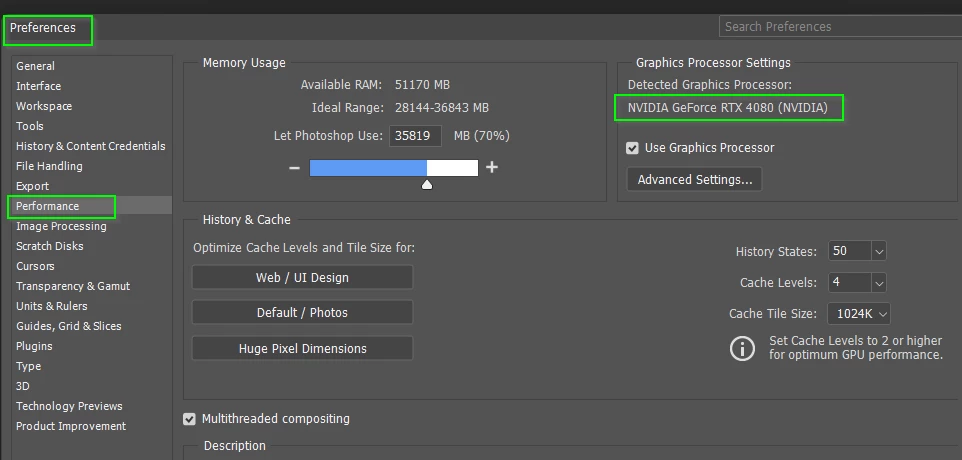Choose Web / UI Design optimization
The image size is (962, 460).
click(302, 277)
